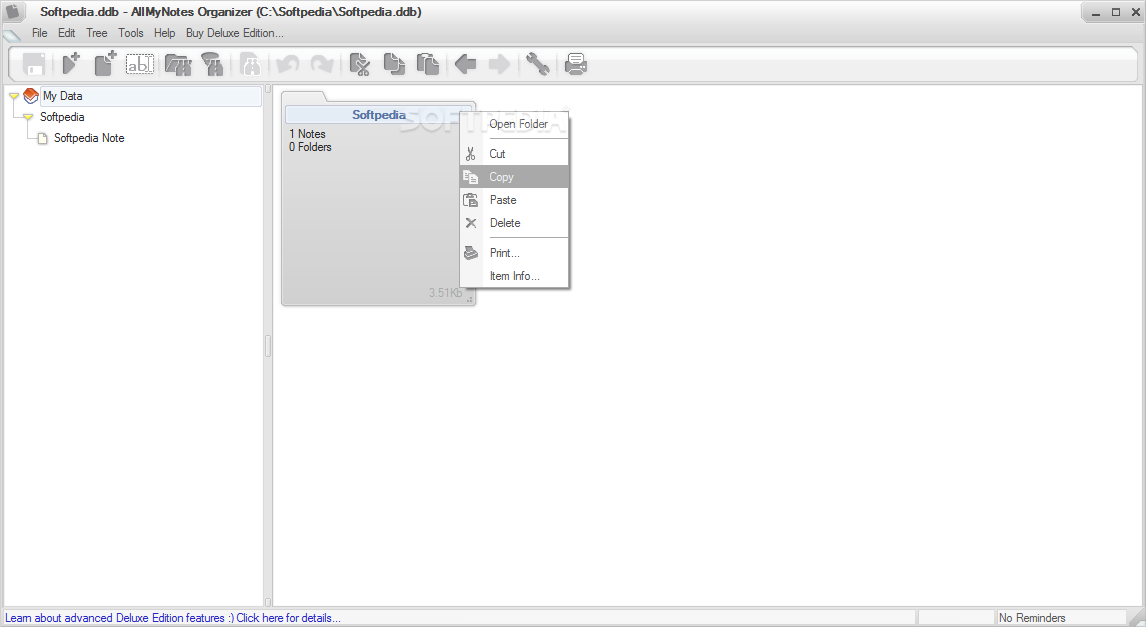Image resolution: width=1146 pixels, height=627 pixels.
Task: Open the Help menu
Action: click(x=164, y=33)
